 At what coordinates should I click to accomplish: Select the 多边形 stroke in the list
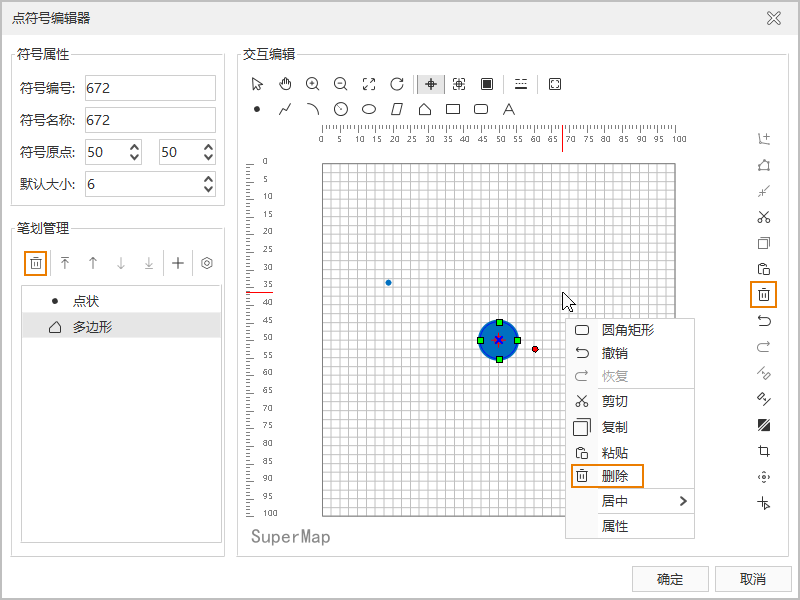[x=121, y=327]
